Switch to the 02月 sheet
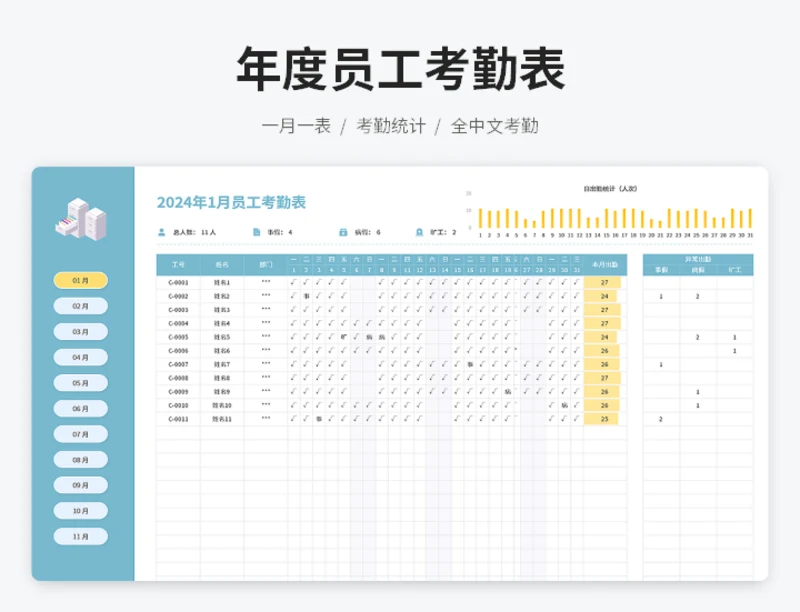 click(x=81, y=306)
